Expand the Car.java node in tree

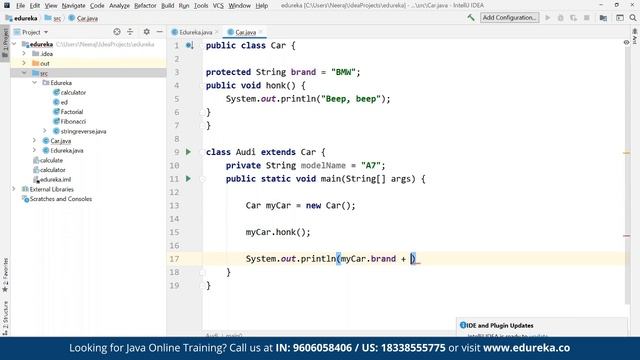34,140
